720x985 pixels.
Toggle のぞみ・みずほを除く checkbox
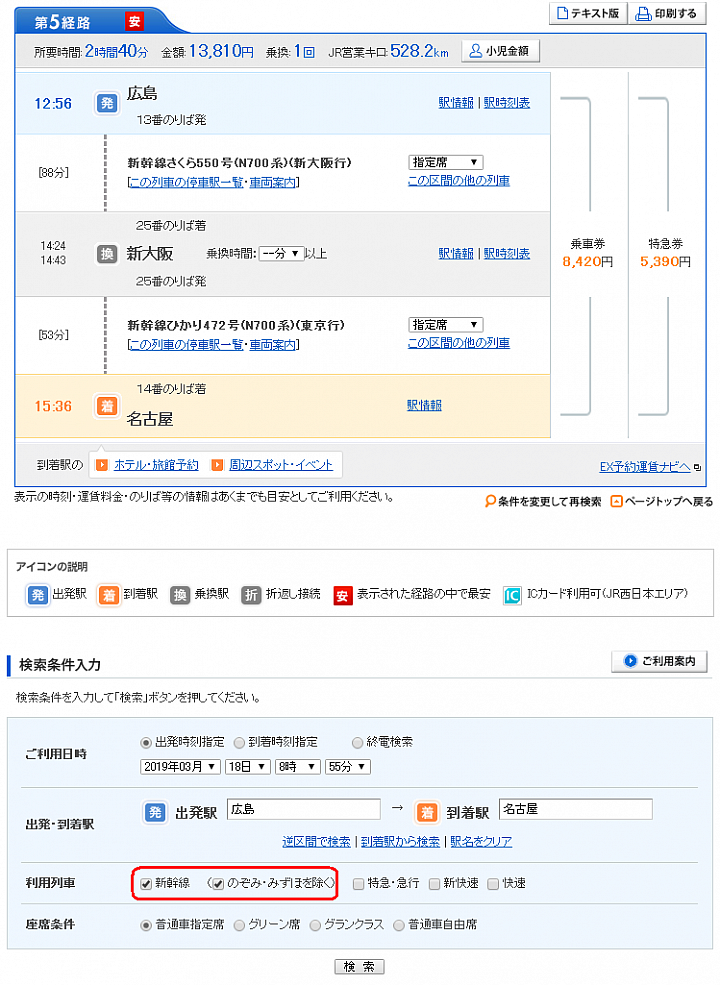217,884
